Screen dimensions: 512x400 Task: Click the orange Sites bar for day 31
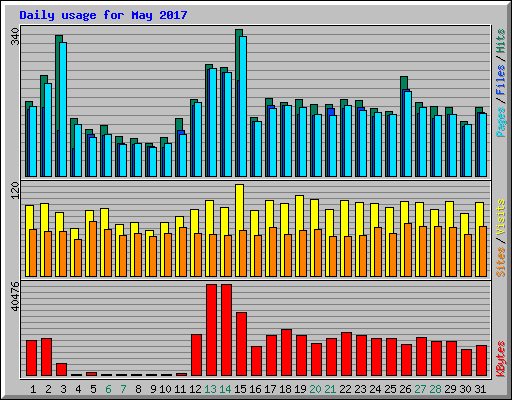point(483,251)
